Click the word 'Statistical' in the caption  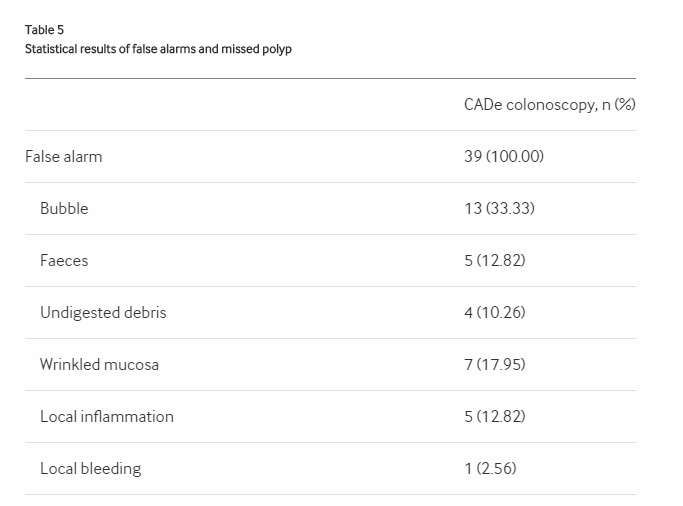(x=51, y=49)
